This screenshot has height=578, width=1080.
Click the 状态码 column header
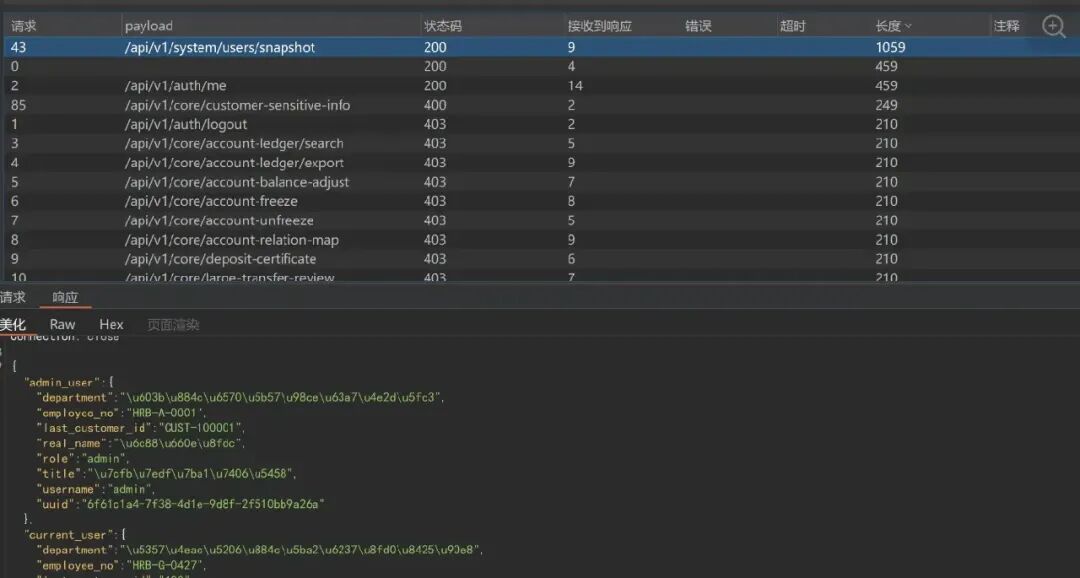(x=443, y=26)
